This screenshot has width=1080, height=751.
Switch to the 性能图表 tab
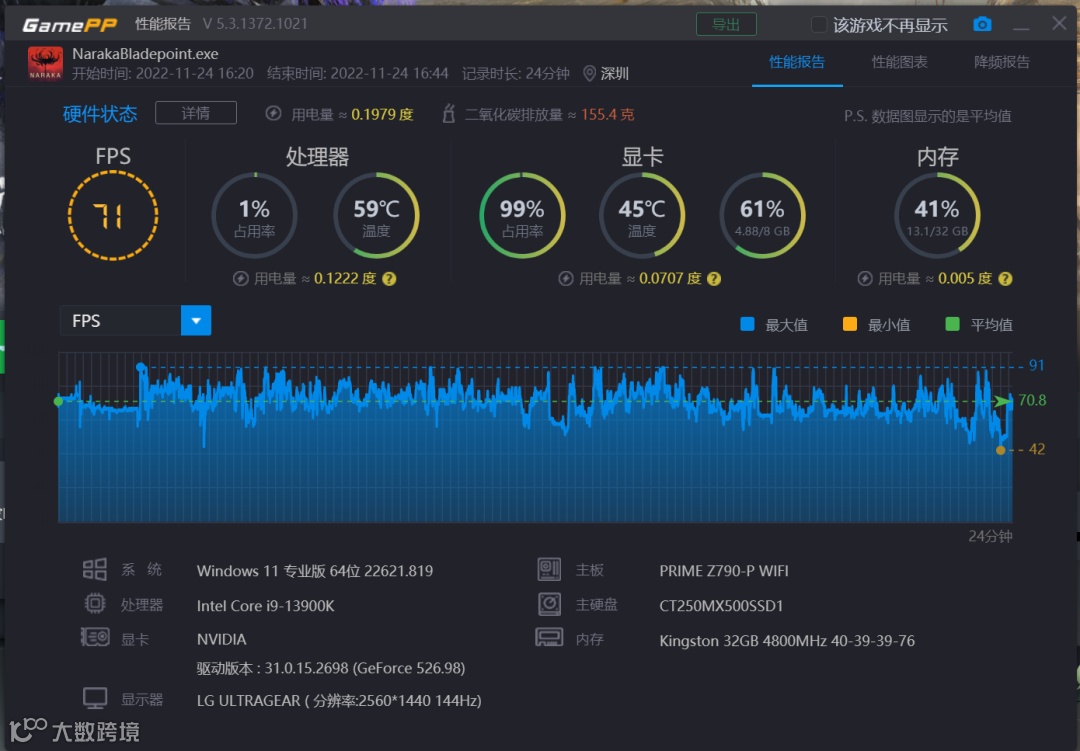pos(899,62)
